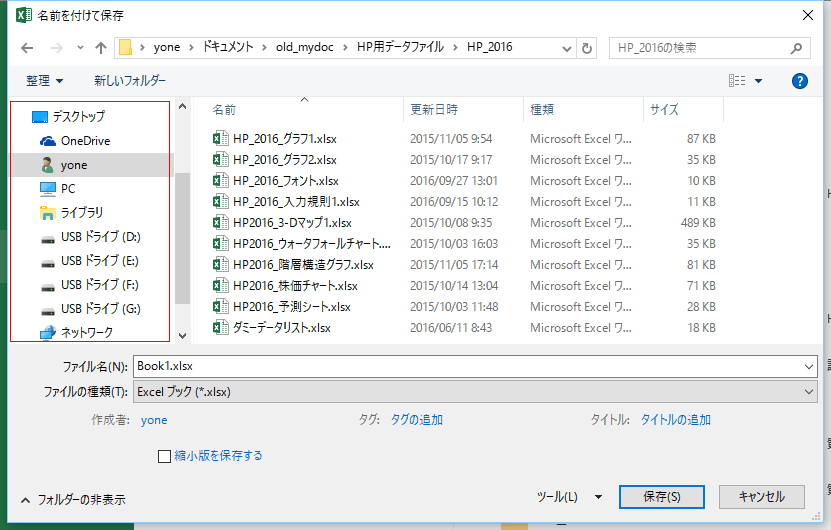Expand the ファイル名 dropdown arrow

tap(809, 367)
